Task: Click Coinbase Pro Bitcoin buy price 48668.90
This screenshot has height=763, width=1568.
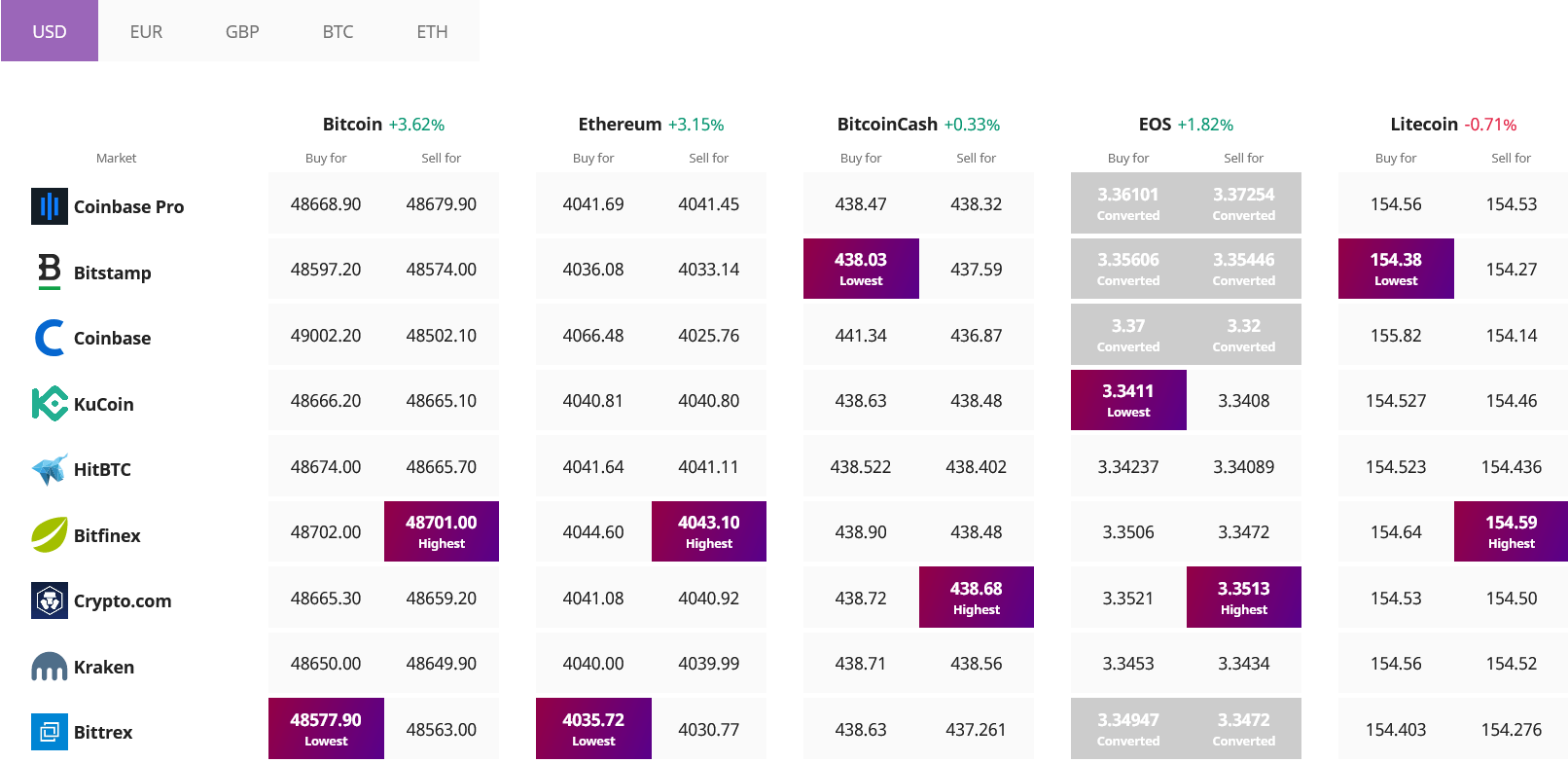Action: (x=326, y=204)
